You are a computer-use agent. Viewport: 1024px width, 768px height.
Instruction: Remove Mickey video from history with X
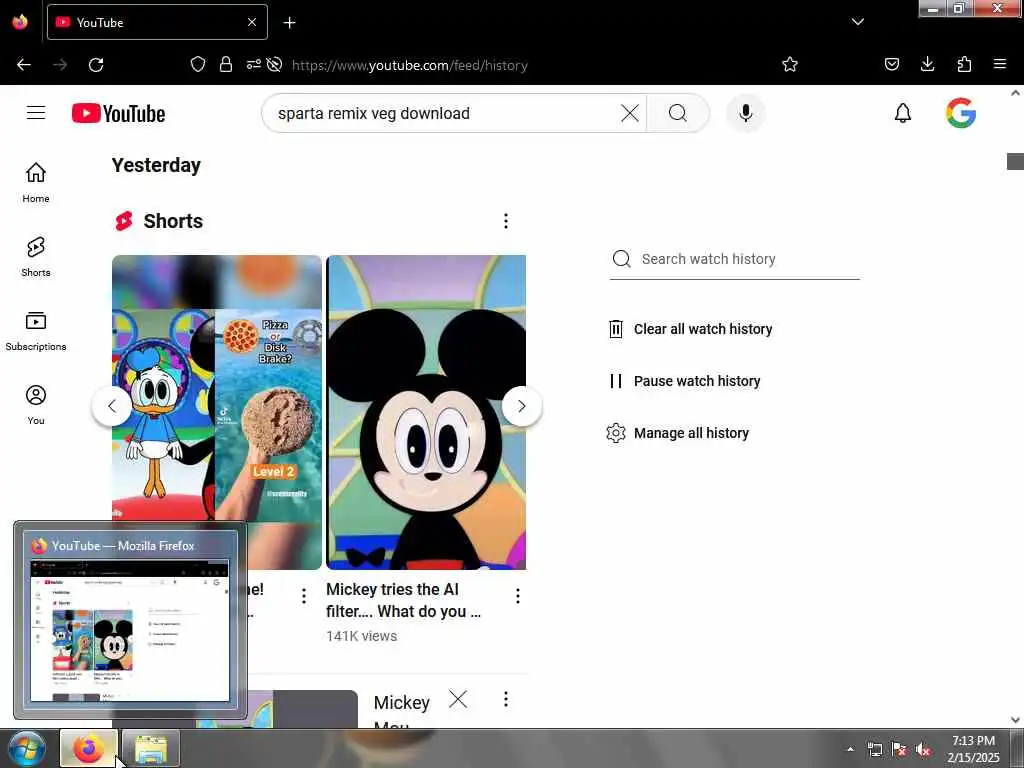click(458, 699)
